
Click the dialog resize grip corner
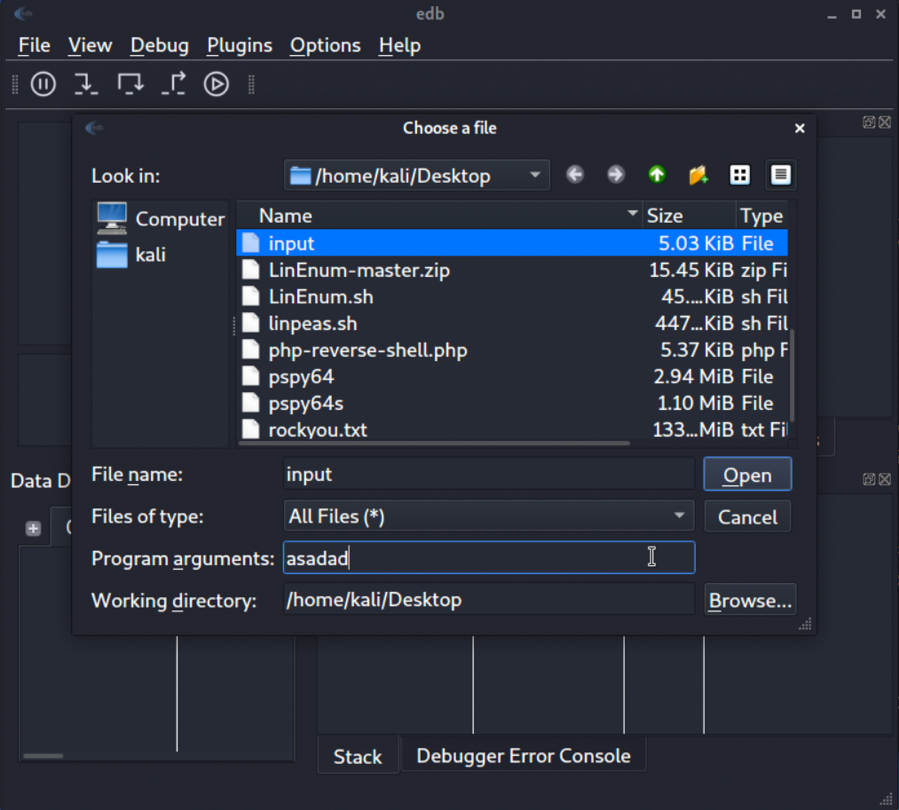tap(806, 624)
